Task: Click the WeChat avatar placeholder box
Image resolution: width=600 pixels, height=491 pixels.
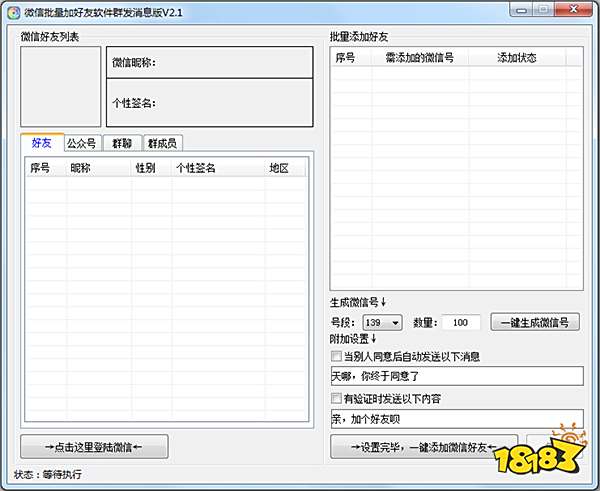Action: point(61,87)
